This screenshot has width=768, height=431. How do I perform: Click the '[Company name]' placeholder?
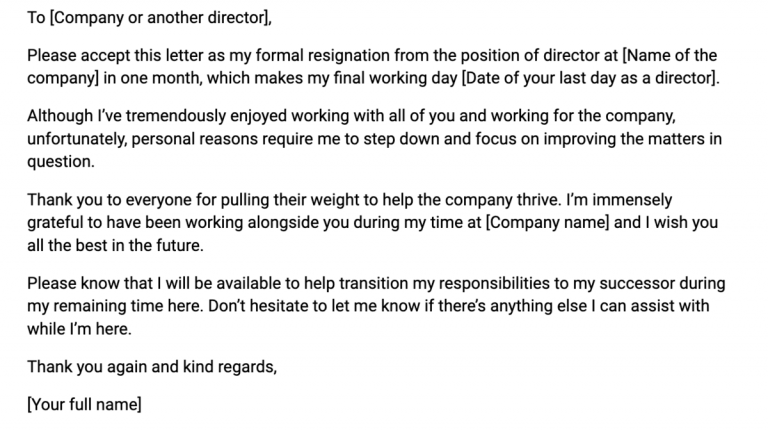(547, 222)
